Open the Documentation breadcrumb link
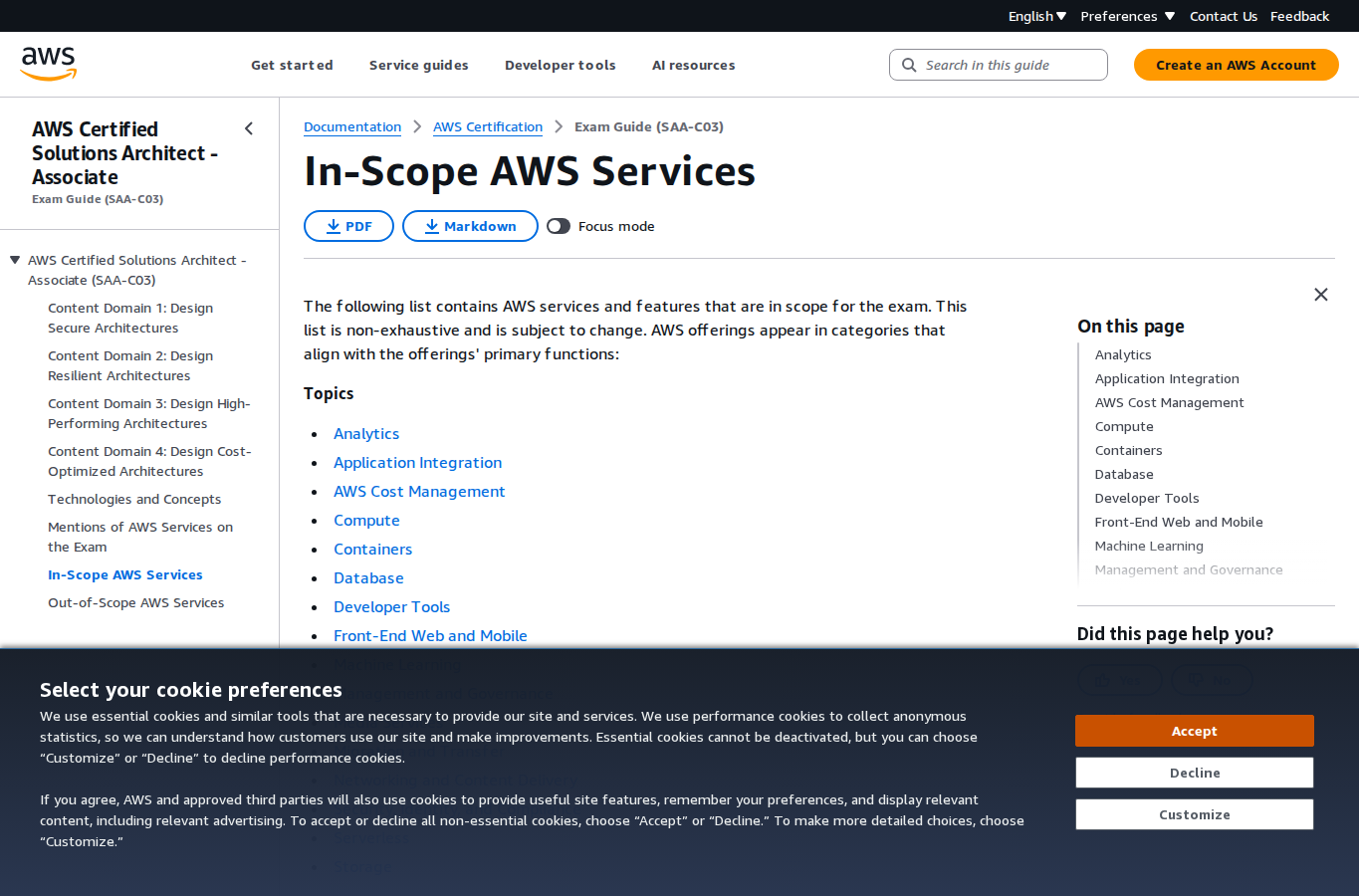 (x=352, y=126)
